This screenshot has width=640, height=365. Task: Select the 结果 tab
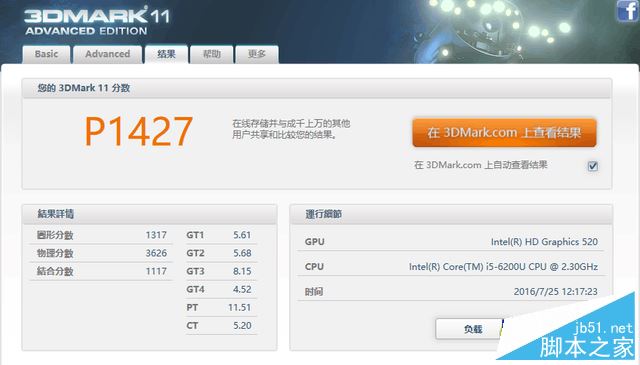point(166,54)
